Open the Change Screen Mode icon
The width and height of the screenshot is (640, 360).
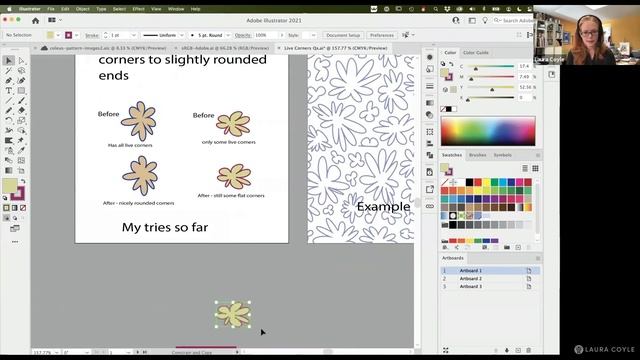15,229
